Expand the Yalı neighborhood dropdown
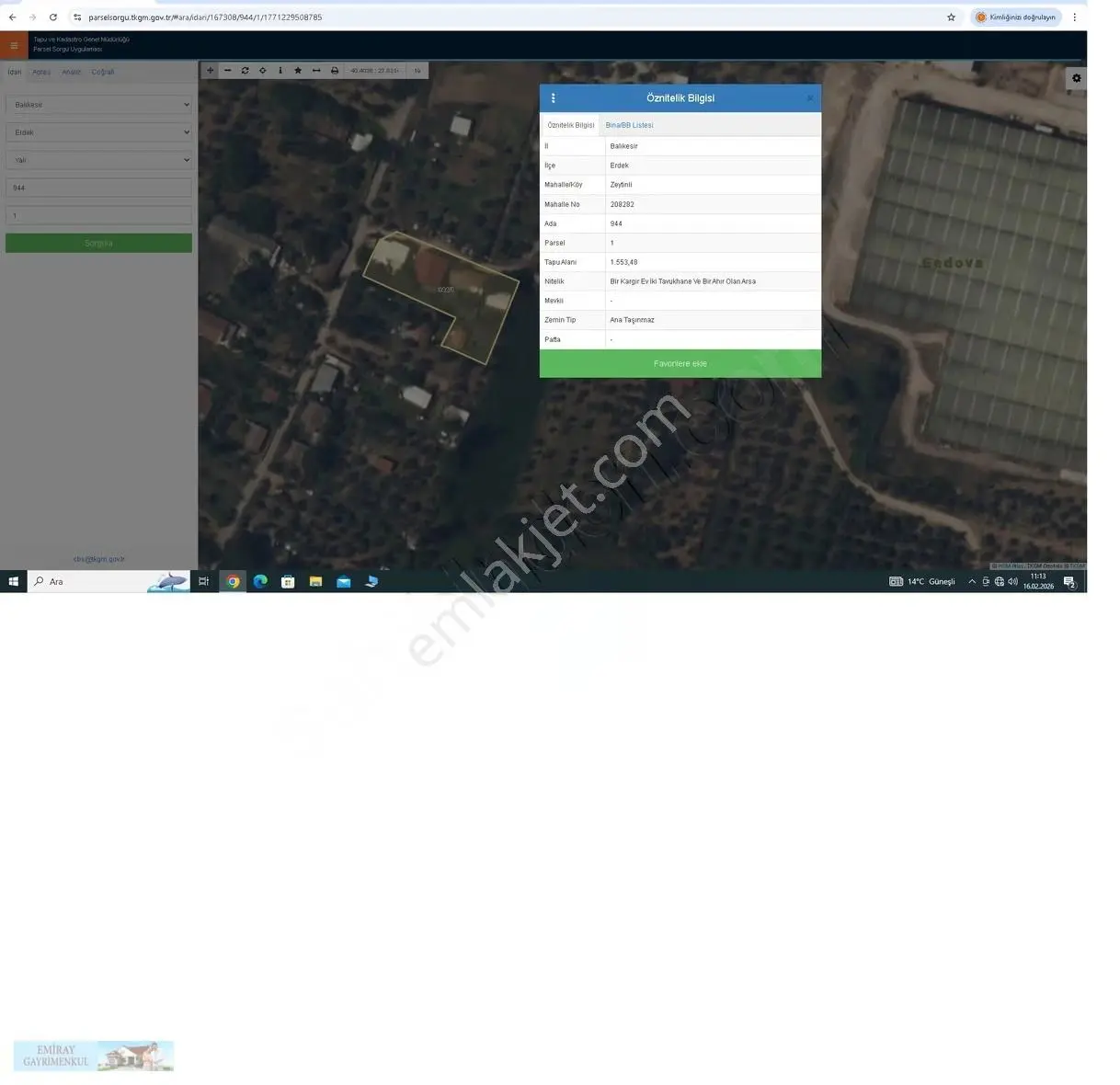 tap(99, 160)
